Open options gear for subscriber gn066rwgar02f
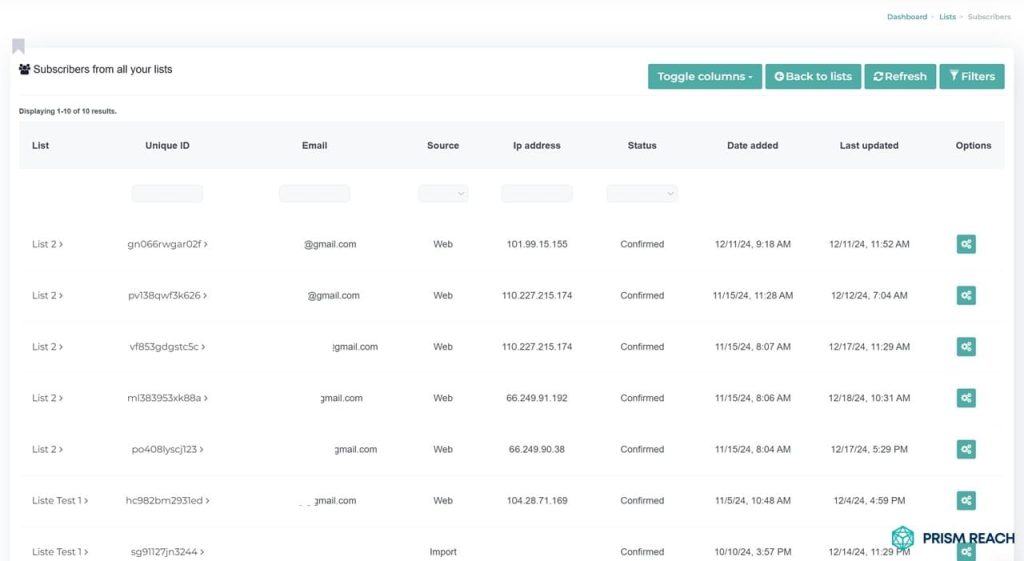This screenshot has width=1024, height=561. [x=965, y=244]
